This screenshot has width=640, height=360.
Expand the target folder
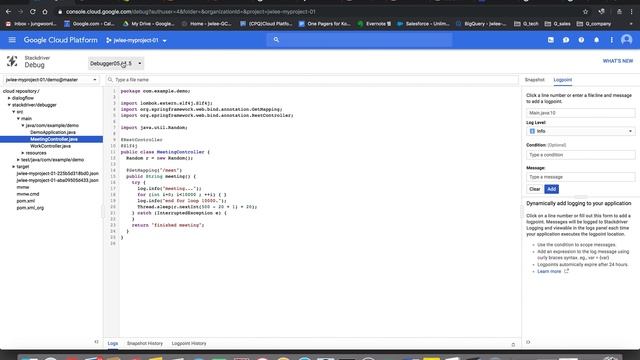(13, 167)
